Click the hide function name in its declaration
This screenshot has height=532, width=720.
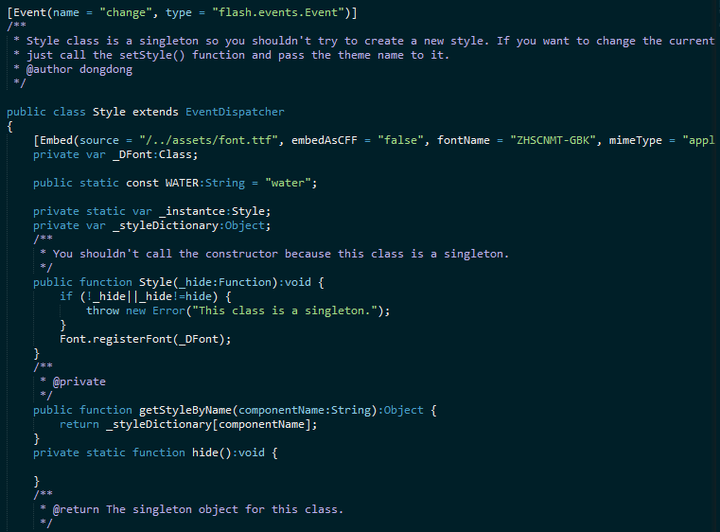coord(205,452)
